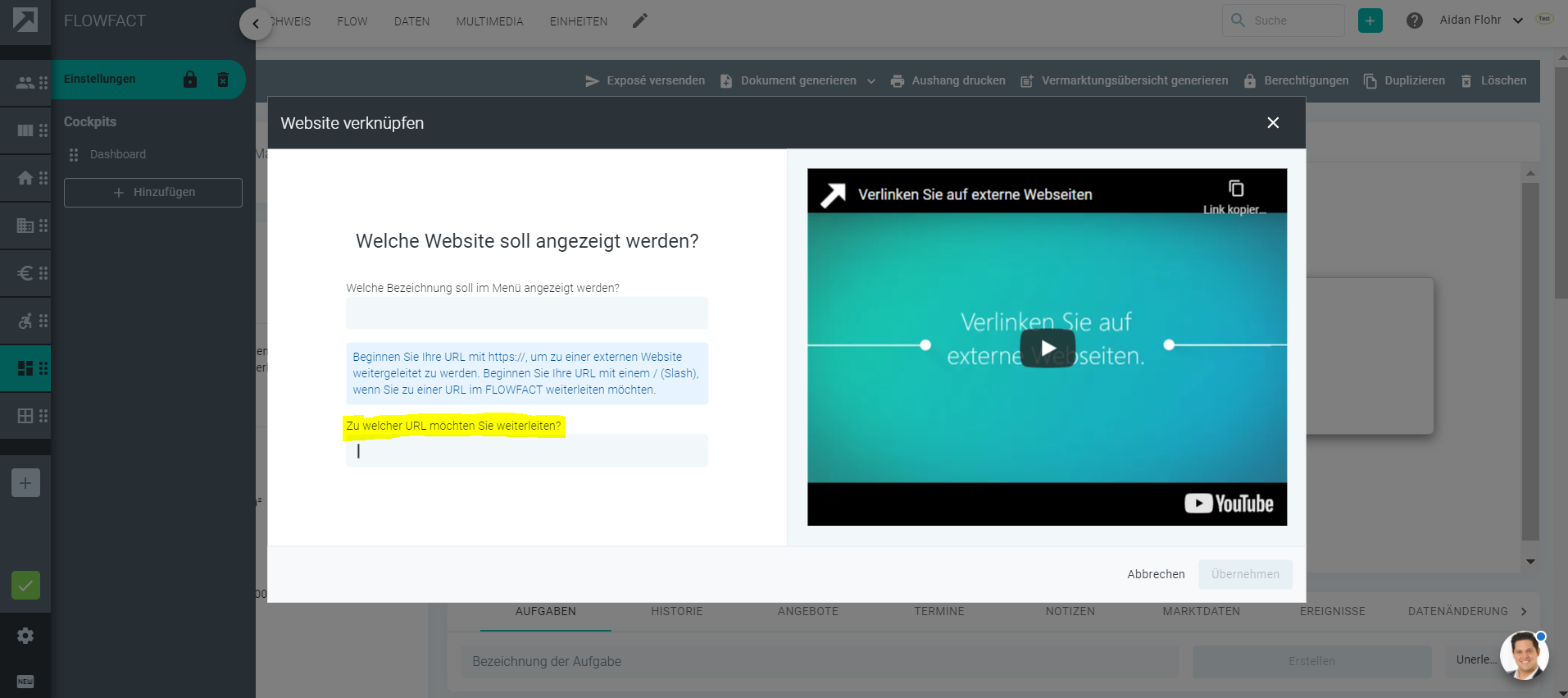The image size is (1568, 698).
Task: Click Duplizieren in the action bar
Action: 1404,80
